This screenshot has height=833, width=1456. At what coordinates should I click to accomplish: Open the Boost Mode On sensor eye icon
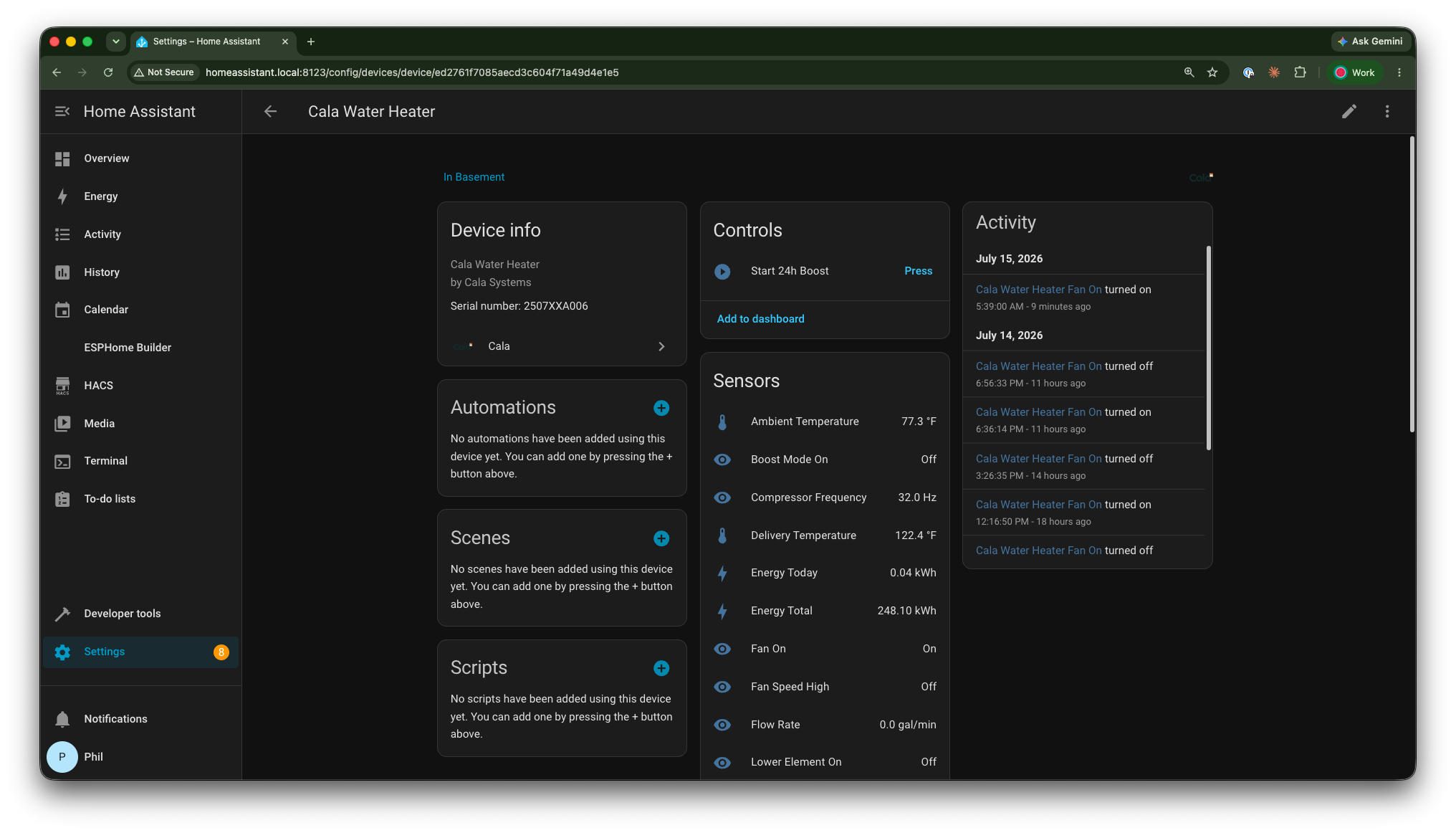coord(722,460)
